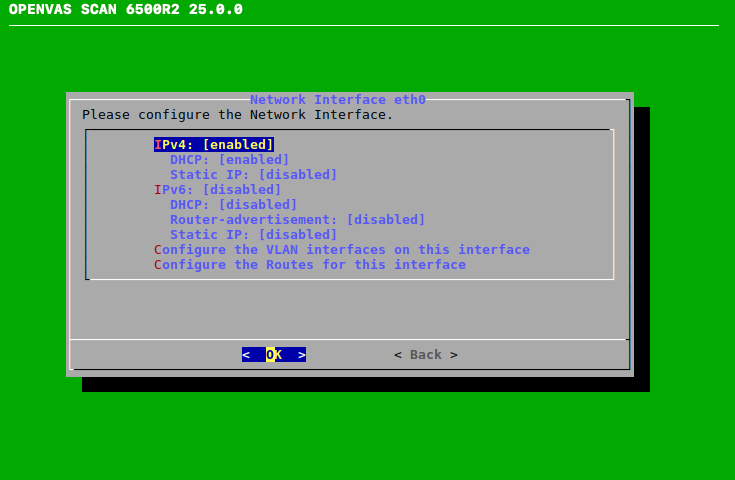
Task: Click the 'Please configure the Network Interface' text
Action: (238, 115)
